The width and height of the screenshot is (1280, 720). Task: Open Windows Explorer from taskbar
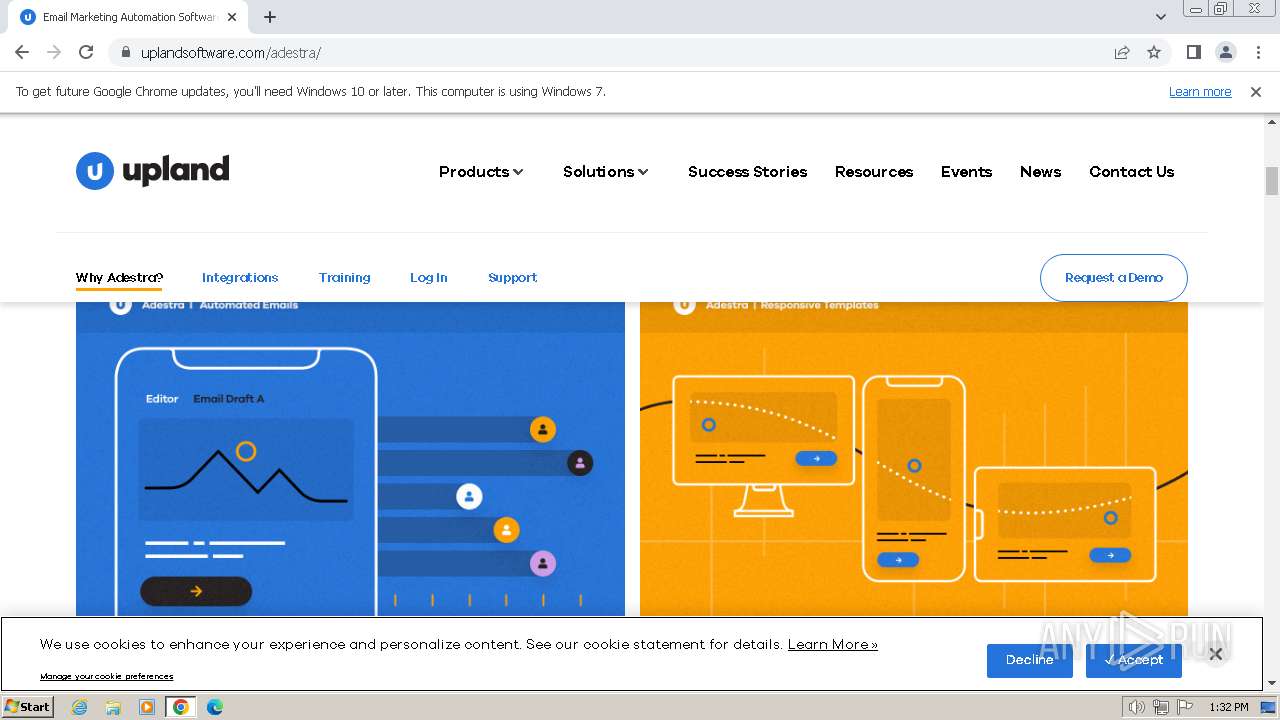(x=113, y=707)
